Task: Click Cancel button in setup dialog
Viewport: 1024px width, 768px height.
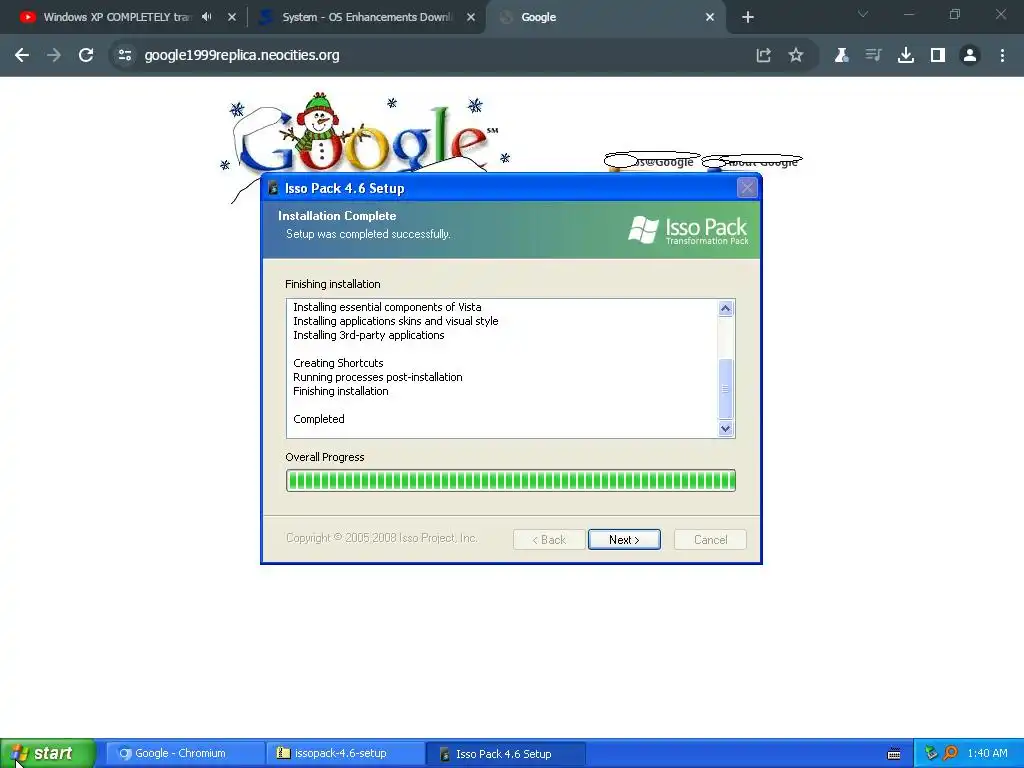Action: pyautogui.click(x=711, y=539)
